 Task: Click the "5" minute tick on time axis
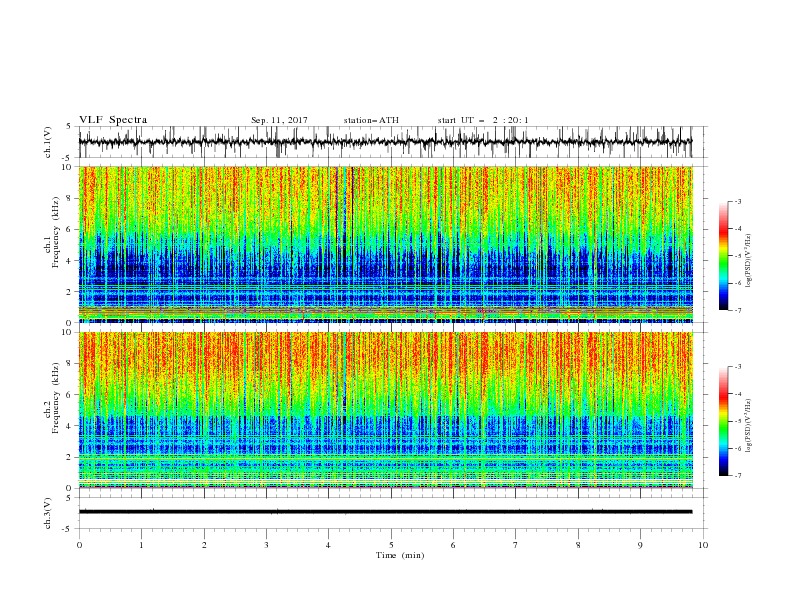click(x=391, y=545)
